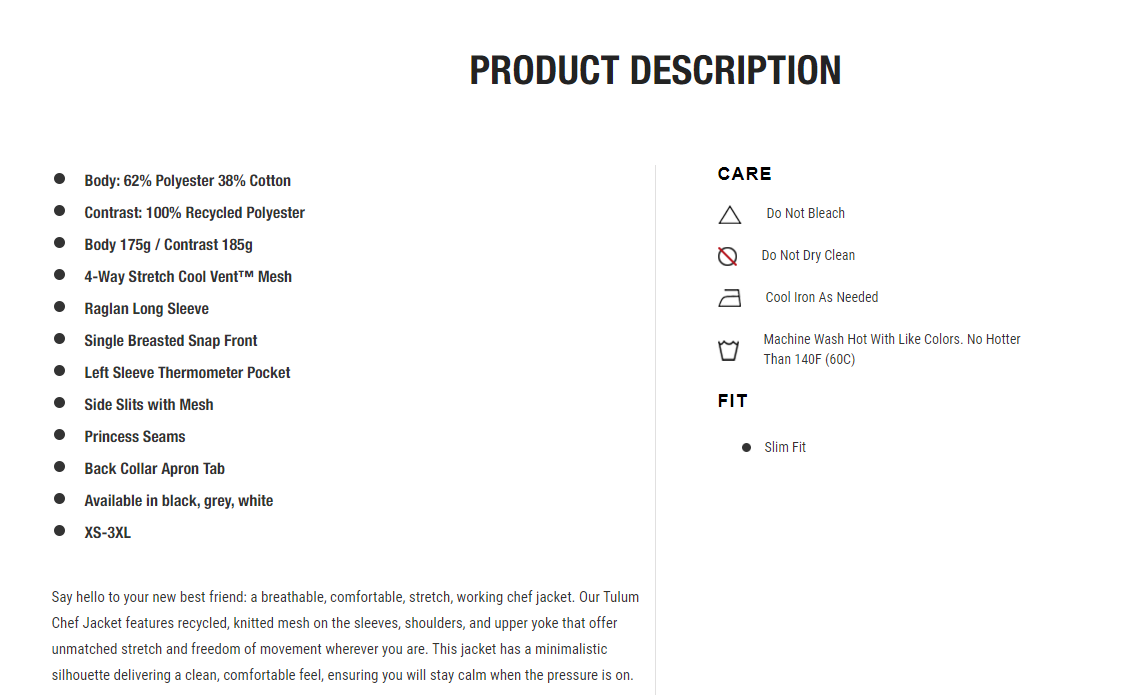
Task: Click the Machine Wash Hot instruction text
Action: coord(892,349)
